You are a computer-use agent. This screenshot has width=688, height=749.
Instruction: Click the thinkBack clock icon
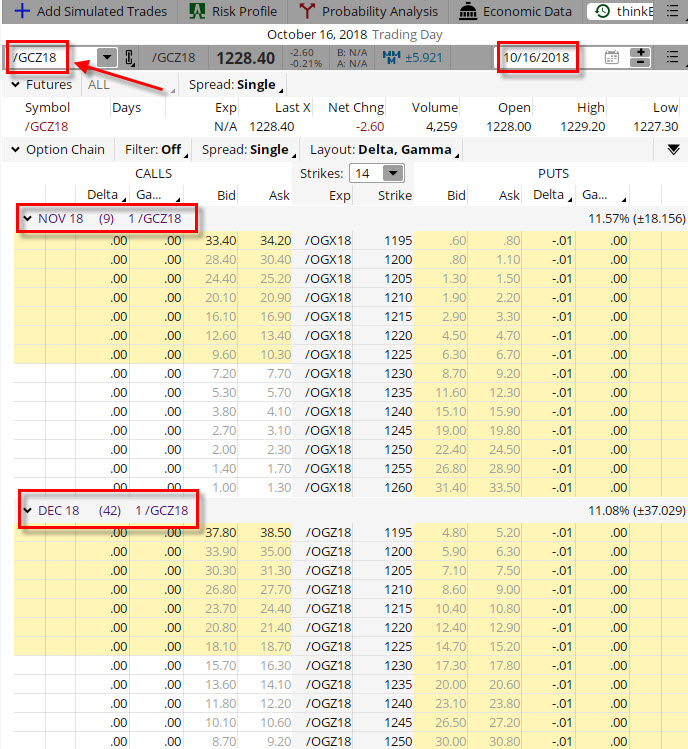pos(600,12)
